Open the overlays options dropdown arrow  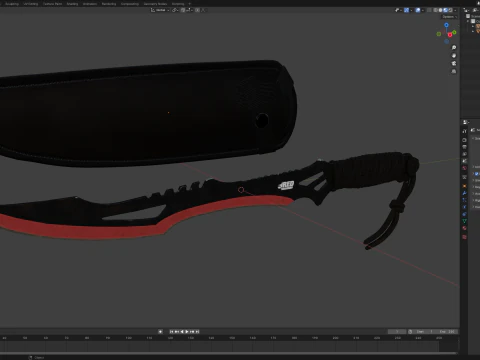pos(423,10)
